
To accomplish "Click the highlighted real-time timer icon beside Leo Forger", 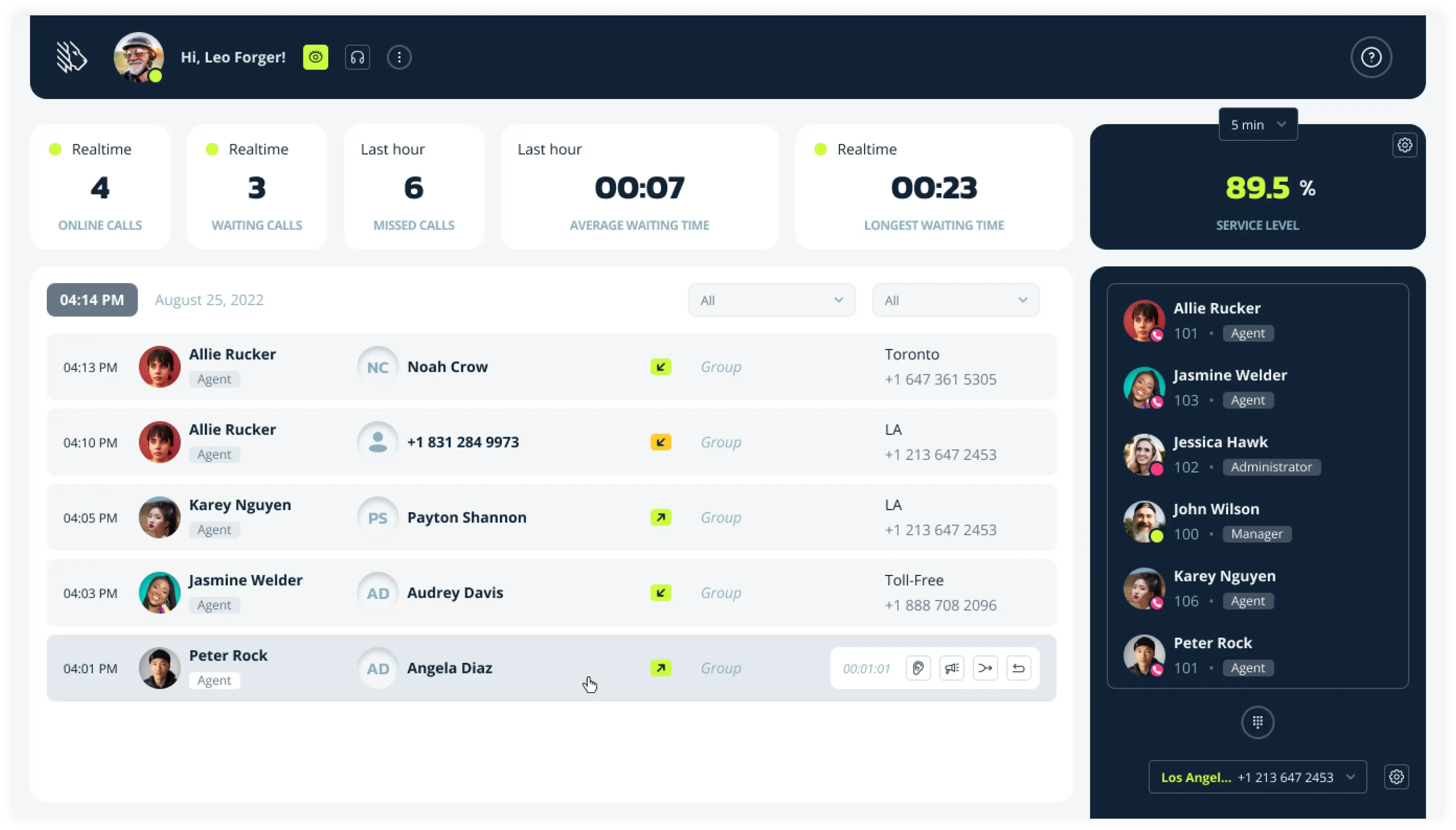I will pos(315,57).
